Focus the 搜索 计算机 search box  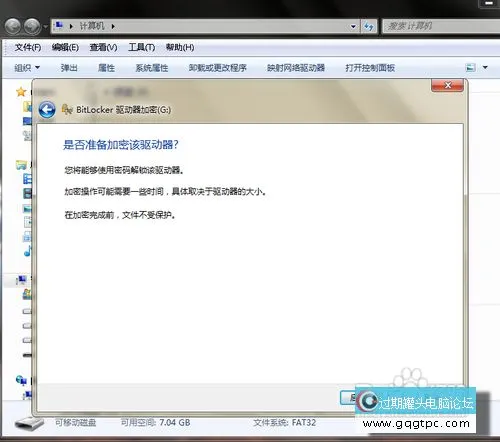click(x=441, y=26)
